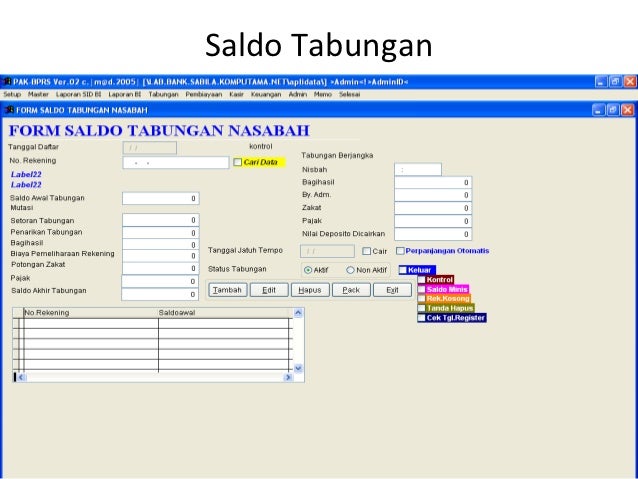Tick the Cari Data checkbox
The width and height of the screenshot is (638, 479).
[238, 162]
